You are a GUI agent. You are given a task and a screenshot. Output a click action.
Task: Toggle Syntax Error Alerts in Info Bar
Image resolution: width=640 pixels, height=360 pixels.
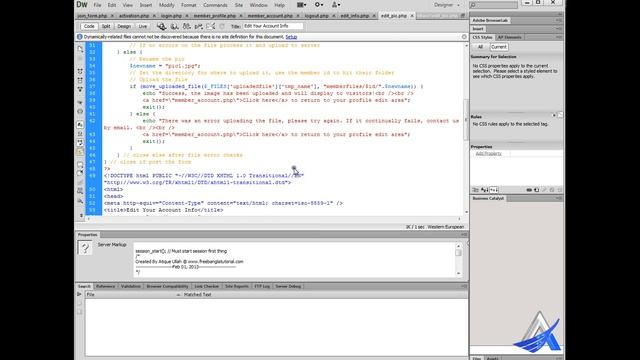80,152
